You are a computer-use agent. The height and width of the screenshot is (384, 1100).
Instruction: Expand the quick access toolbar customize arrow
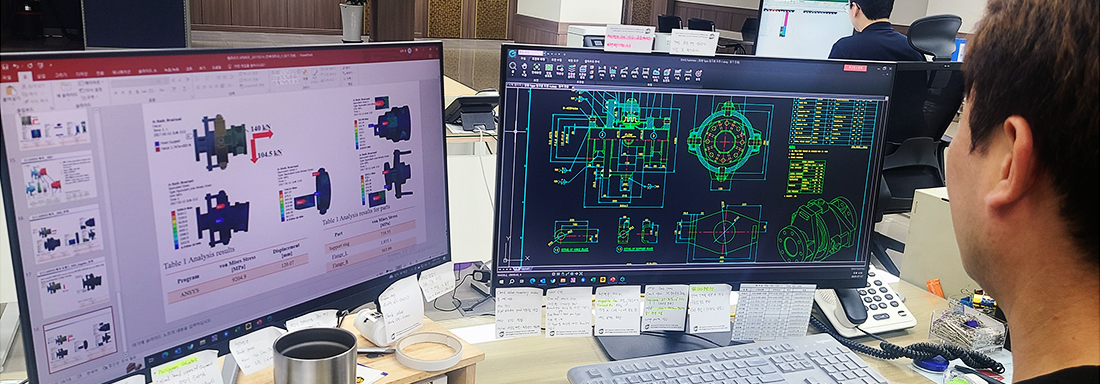(51, 65)
